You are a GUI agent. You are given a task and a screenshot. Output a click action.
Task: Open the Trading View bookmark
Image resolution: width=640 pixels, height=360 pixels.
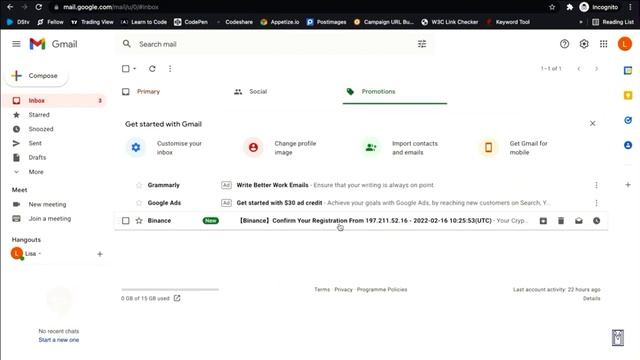(x=92, y=22)
